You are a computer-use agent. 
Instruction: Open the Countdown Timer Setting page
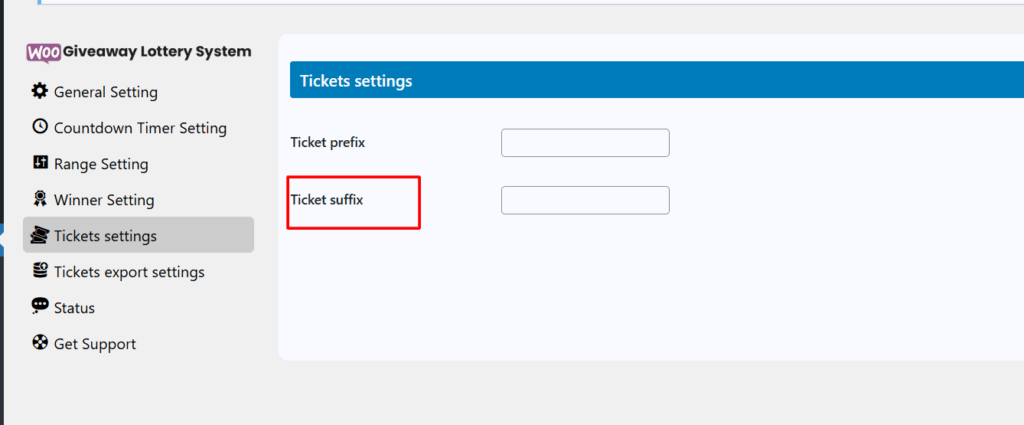140,128
